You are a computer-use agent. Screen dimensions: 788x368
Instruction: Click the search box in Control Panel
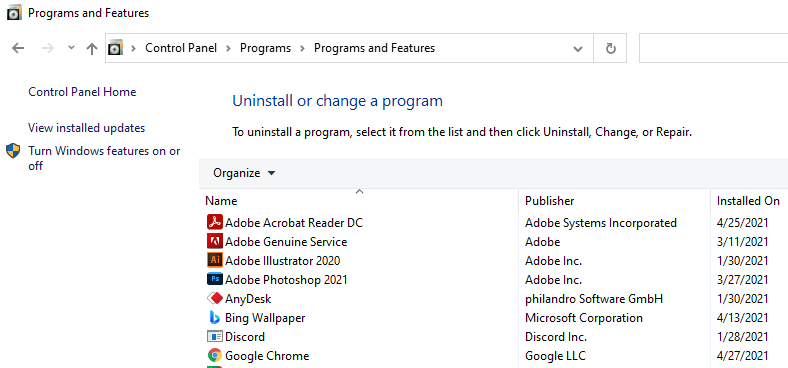714,48
